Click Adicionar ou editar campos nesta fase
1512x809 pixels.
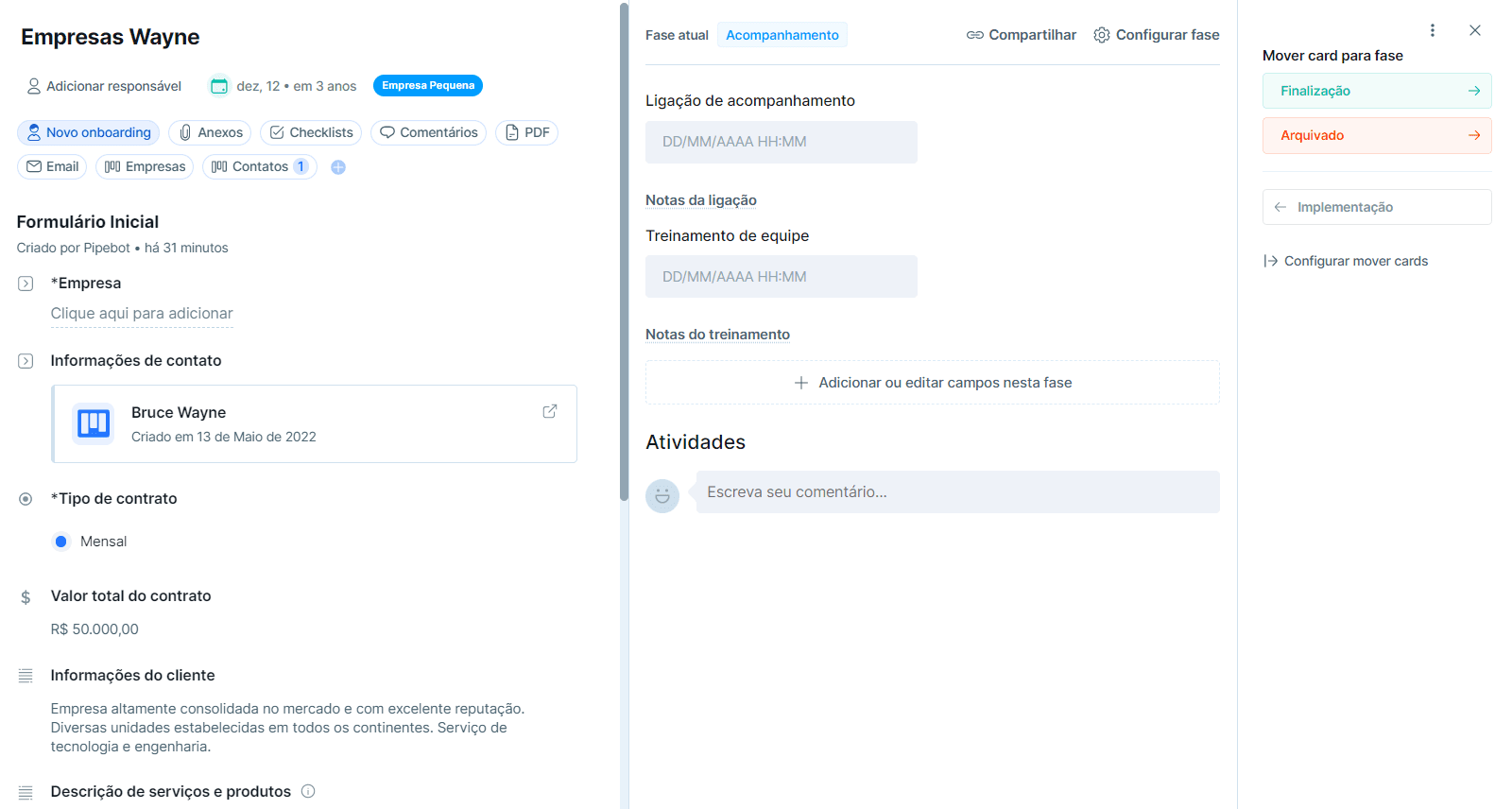pos(933,383)
